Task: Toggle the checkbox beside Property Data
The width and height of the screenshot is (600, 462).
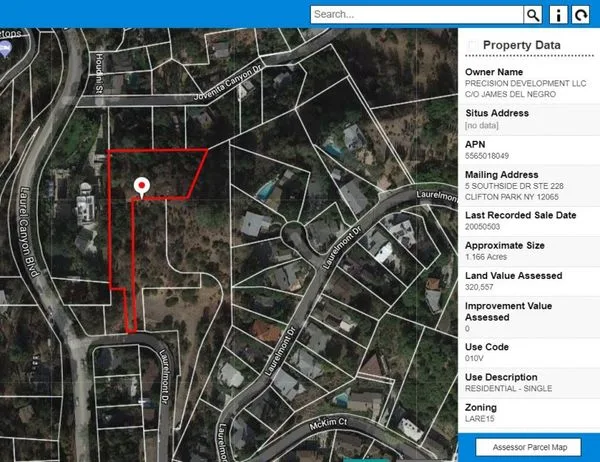Action: (x=472, y=45)
